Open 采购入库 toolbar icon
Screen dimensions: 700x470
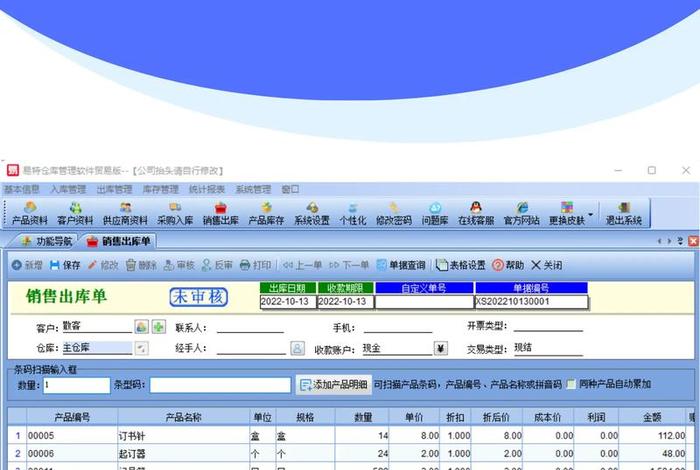point(175,213)
